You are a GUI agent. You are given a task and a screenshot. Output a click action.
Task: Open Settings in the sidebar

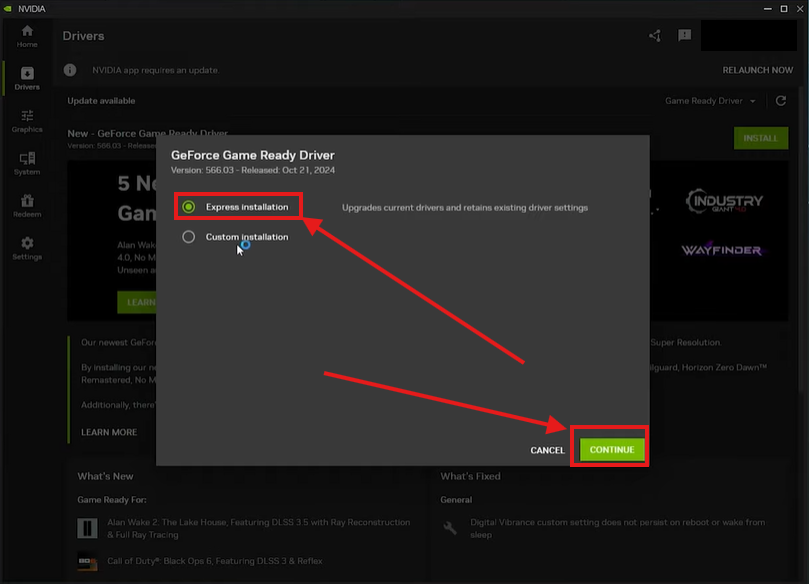27,248
